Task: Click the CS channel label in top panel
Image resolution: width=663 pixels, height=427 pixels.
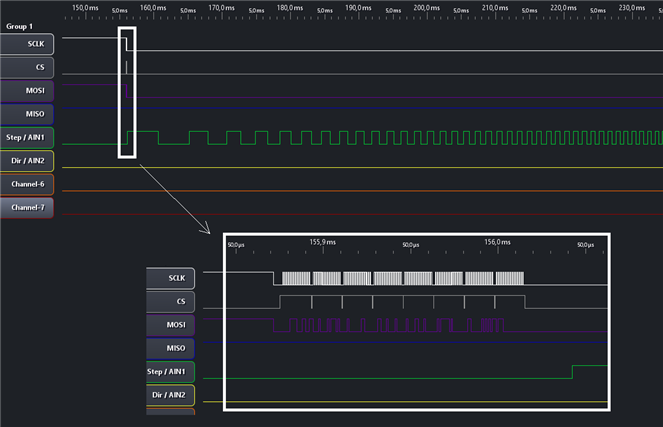Action: tap(29, 67)
